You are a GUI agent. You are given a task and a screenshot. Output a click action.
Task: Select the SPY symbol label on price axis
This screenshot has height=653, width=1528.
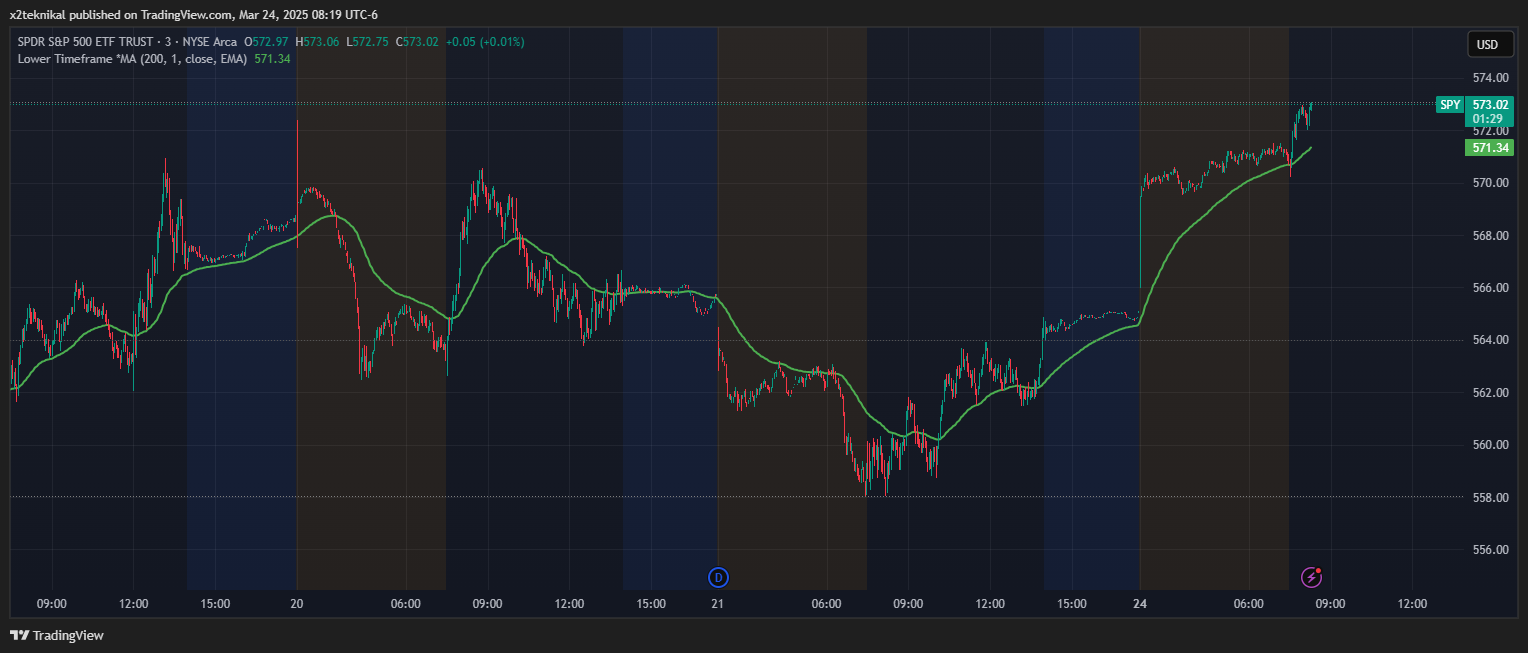pyautogui.click(x=1450, y=104)
